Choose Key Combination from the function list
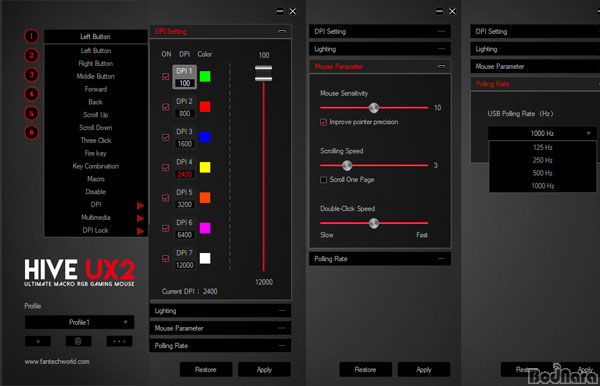 click(96, 166)
